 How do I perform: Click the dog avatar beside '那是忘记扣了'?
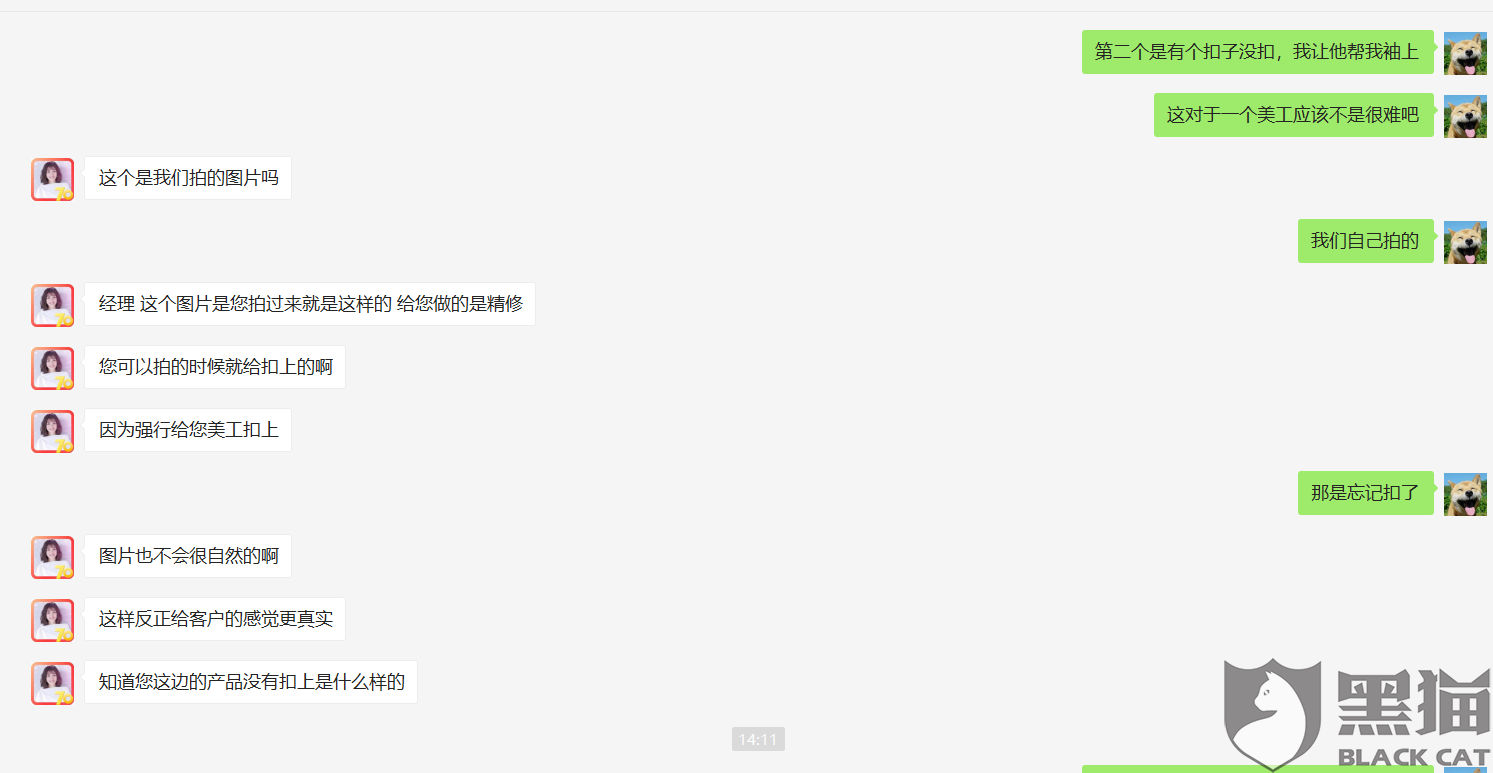[1465, 494]
